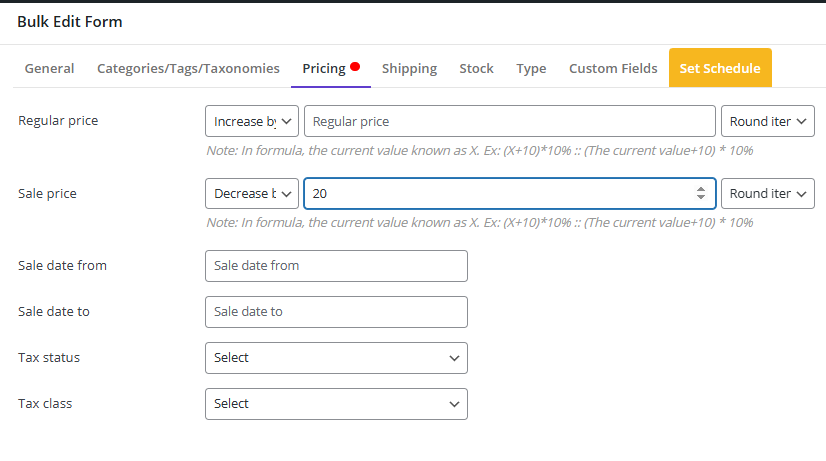This screenshot has height=461, width=826.
Task: Open the Categories/Tags/Taxonomies tab
Action: (x=188, y=68)
